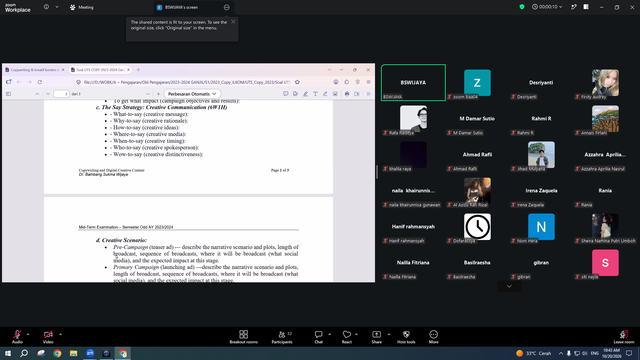Open more PDF tools double-chevron

point(368,94)
